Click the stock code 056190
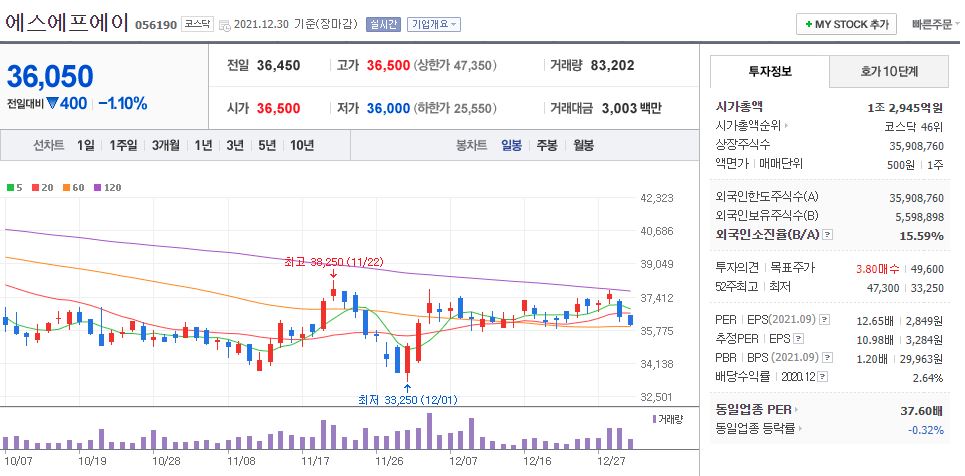This screenshot has width=965, height=476. tap(156, 25)
